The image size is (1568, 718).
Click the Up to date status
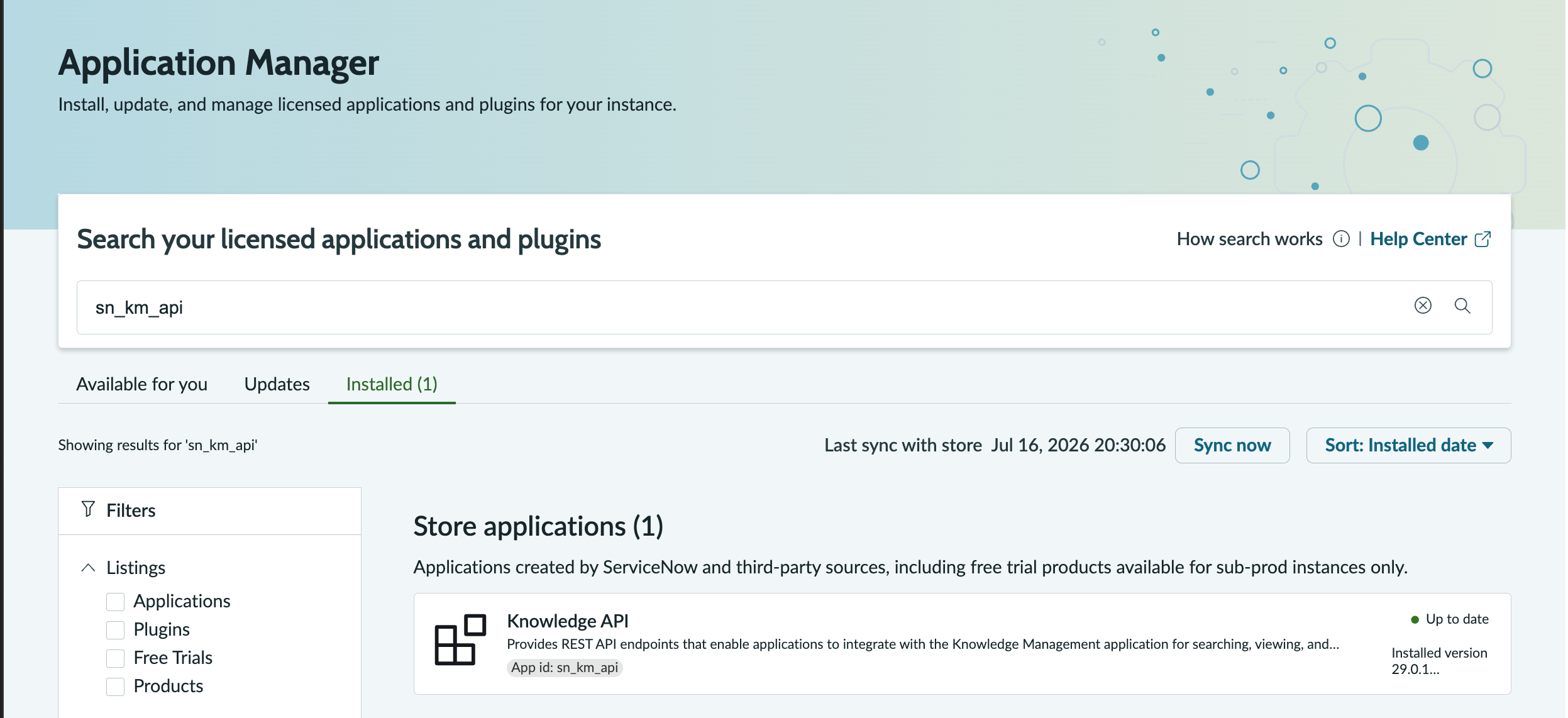[1450, 619]
